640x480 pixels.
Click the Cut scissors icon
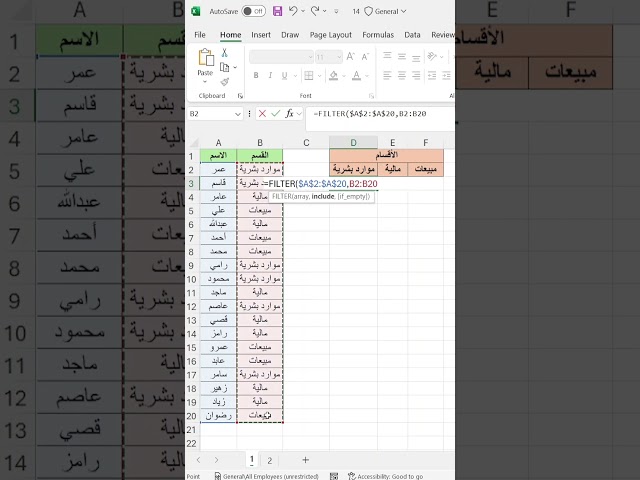pyautogui.click(x=224, y=53)
